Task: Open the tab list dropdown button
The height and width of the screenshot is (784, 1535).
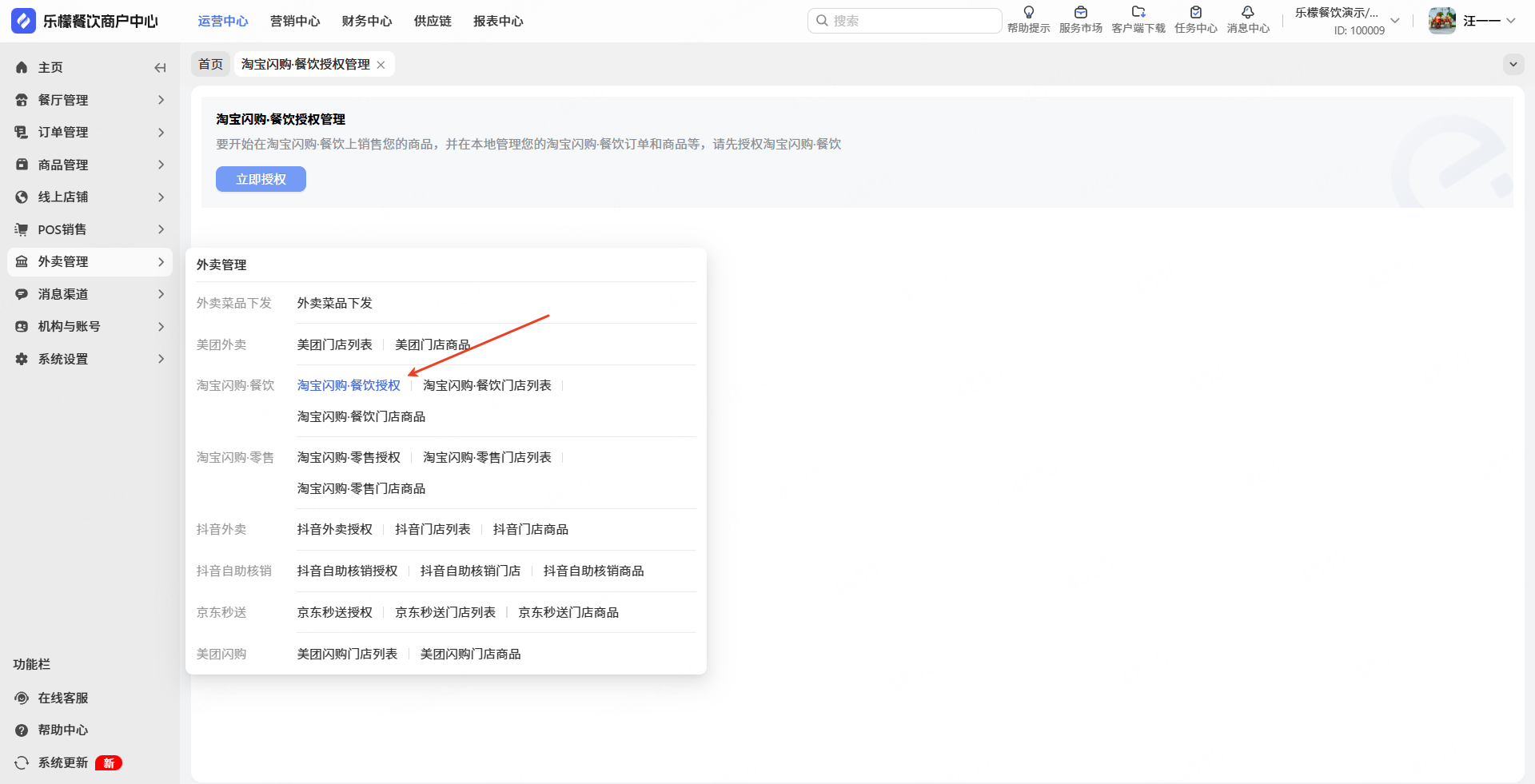Action: (x=1513, y=64)
